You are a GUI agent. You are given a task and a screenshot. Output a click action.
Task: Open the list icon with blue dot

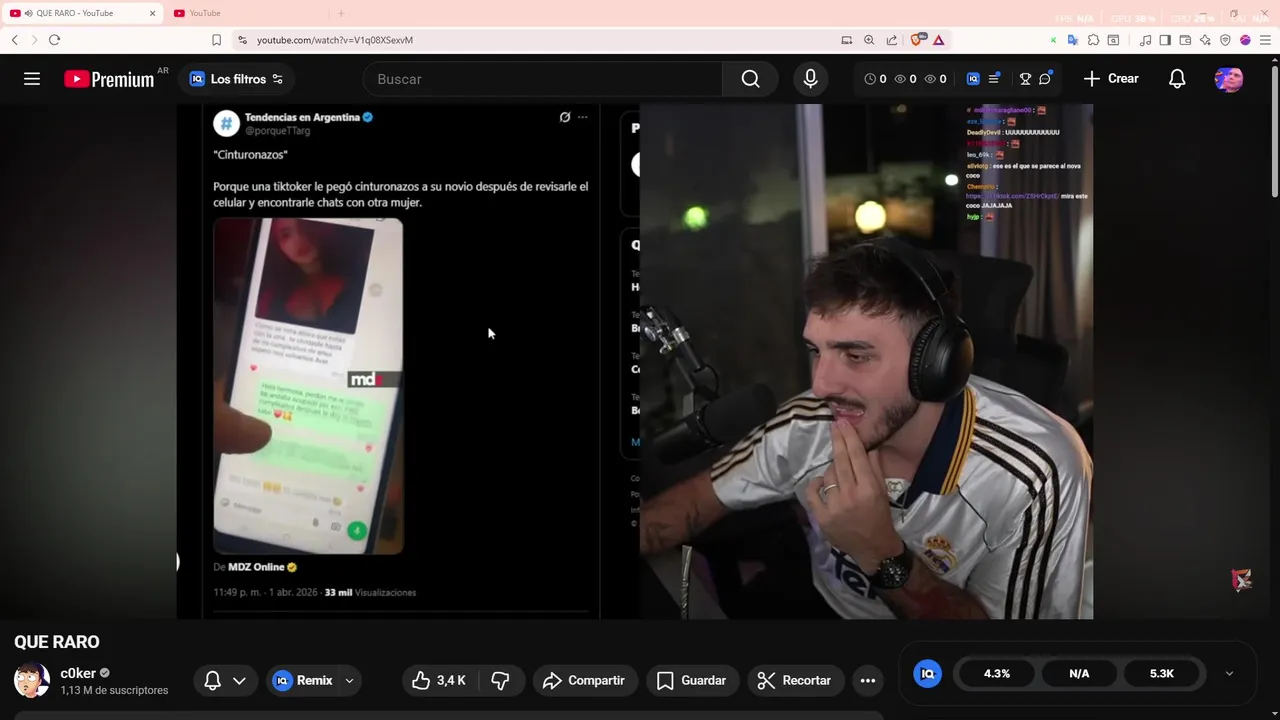tap(994, 79)
